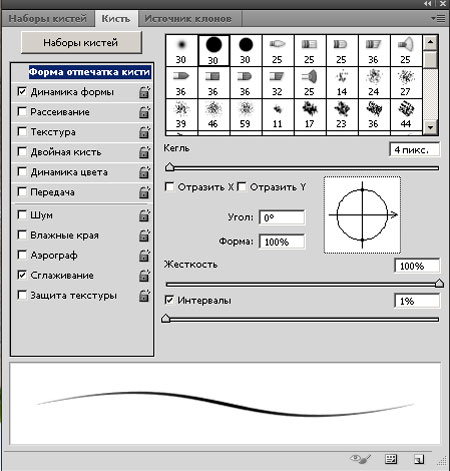The image size is (450, 471).
Task: Toggle lock for Передача
Action: [144, 192]
